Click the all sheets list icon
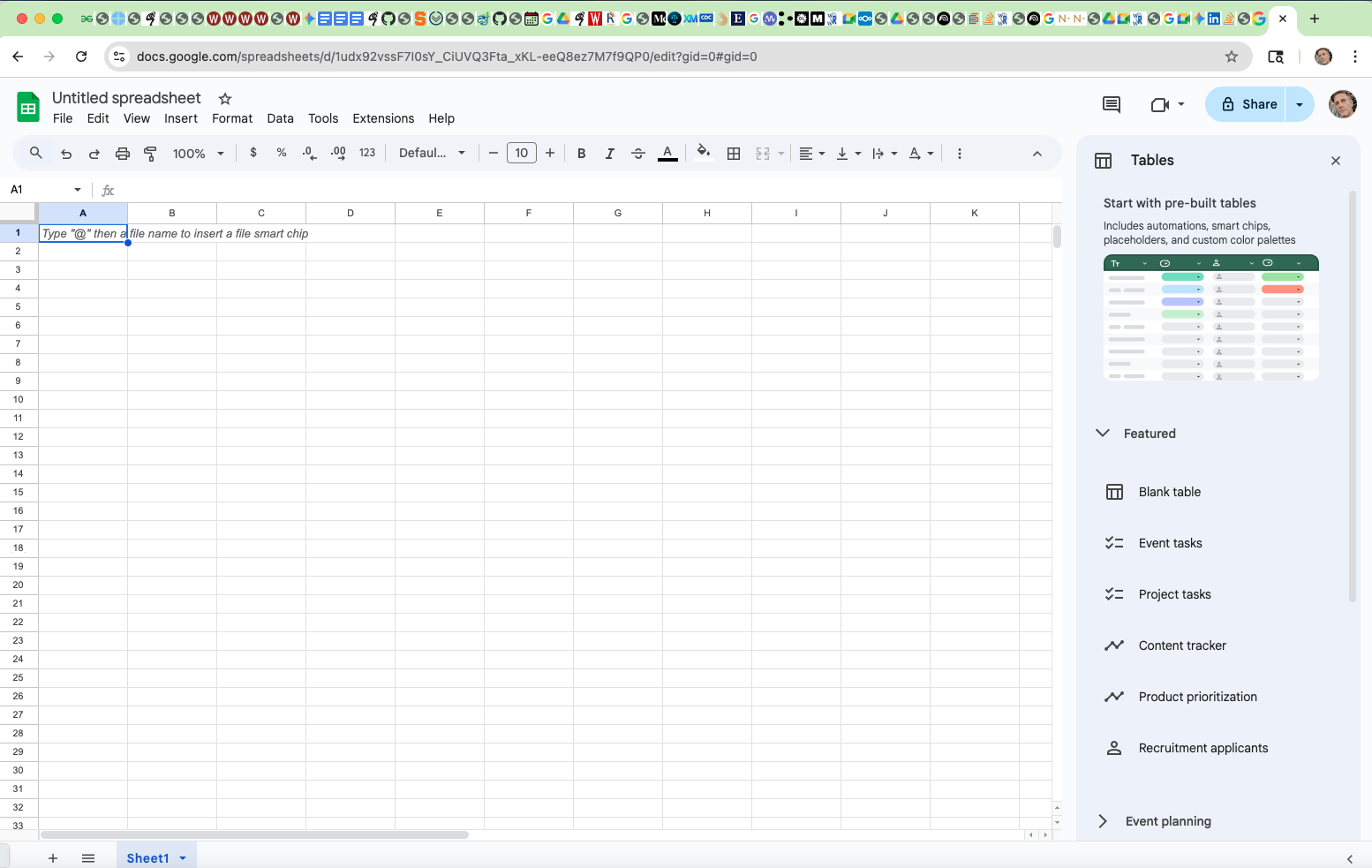Viewport: 1372px width, 868px height. (x=88, y=858)
